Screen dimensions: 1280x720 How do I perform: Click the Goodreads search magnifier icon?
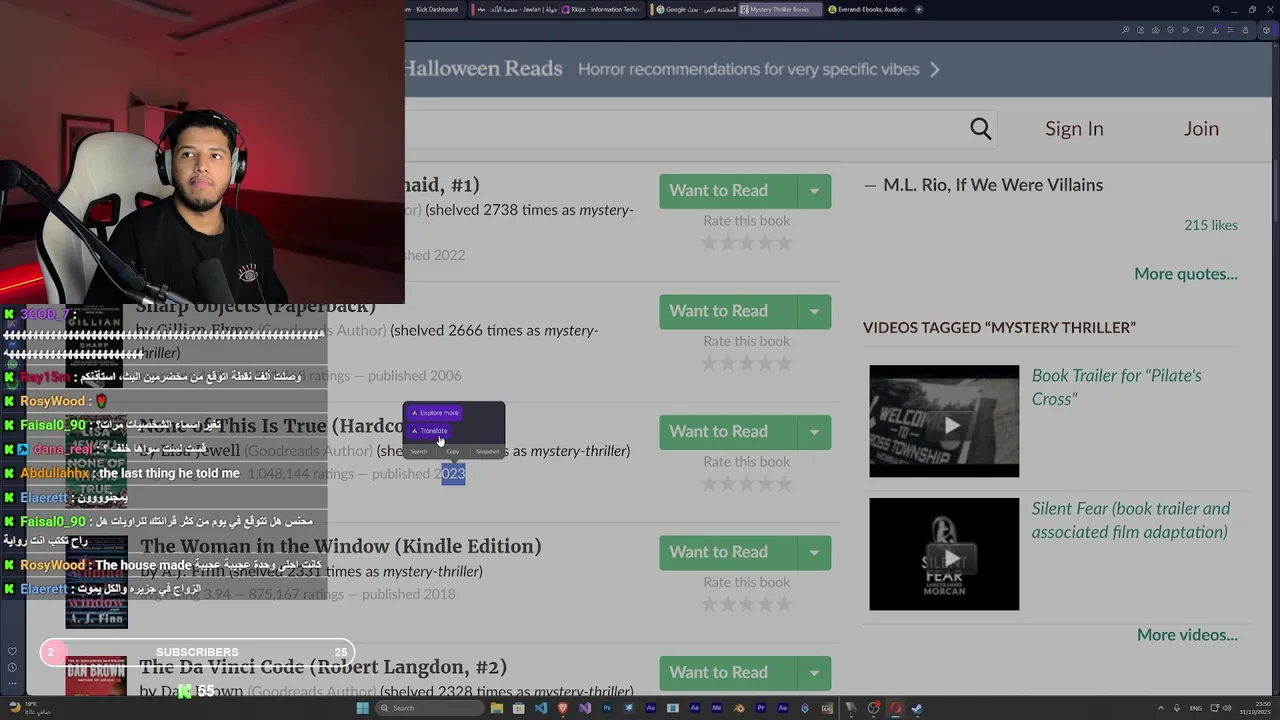click(x=980, y=129)
